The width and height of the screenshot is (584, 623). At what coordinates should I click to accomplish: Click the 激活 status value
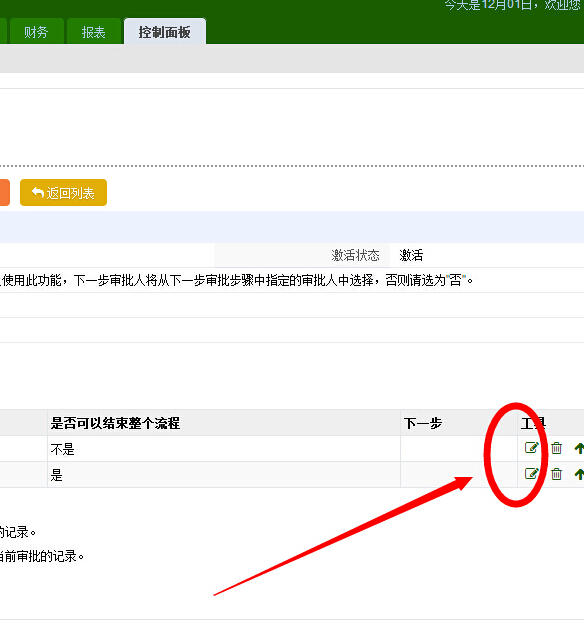pos(411,255)
